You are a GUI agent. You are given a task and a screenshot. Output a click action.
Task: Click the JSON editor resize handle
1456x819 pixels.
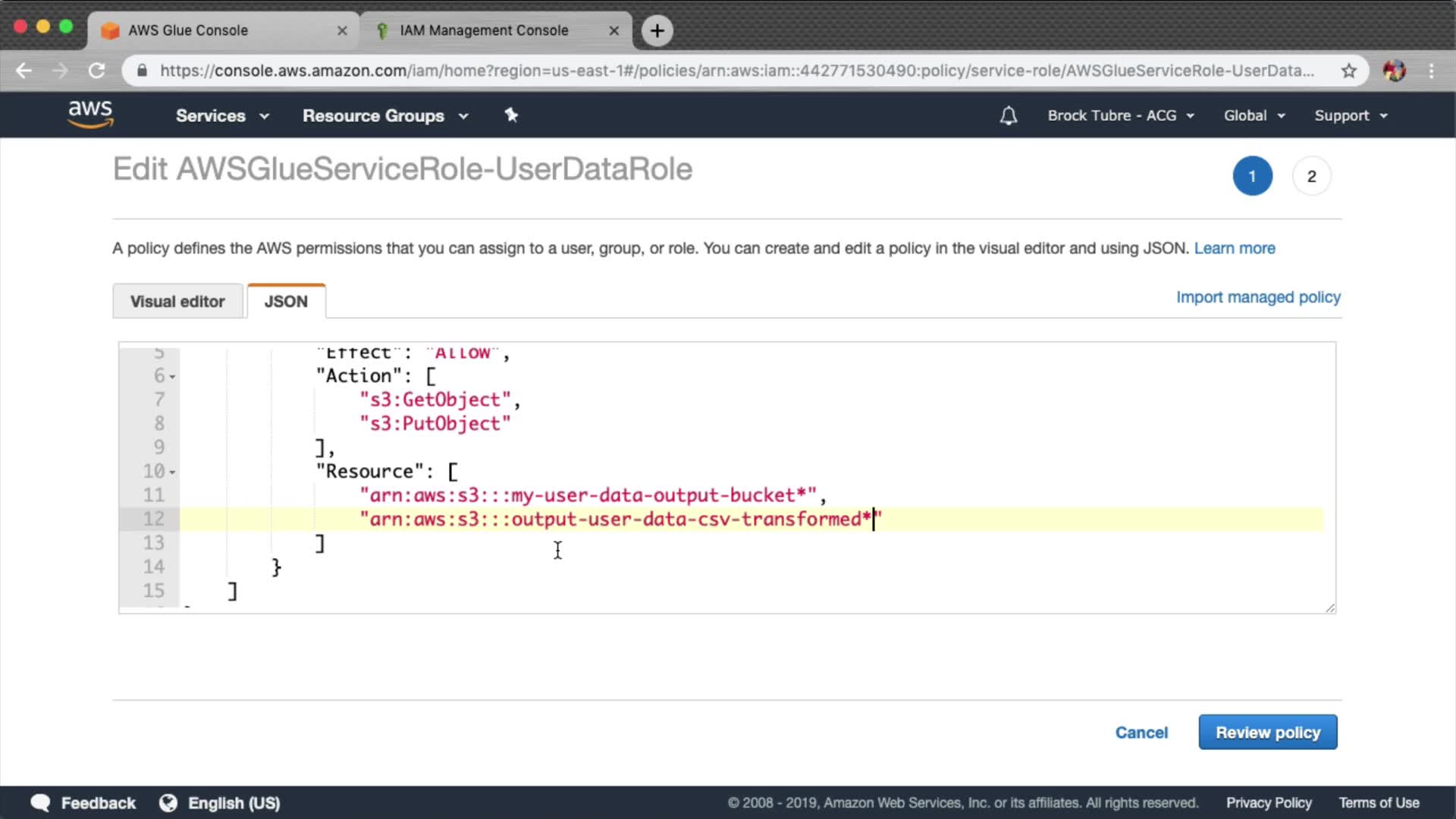click(x=1330, y=607)
